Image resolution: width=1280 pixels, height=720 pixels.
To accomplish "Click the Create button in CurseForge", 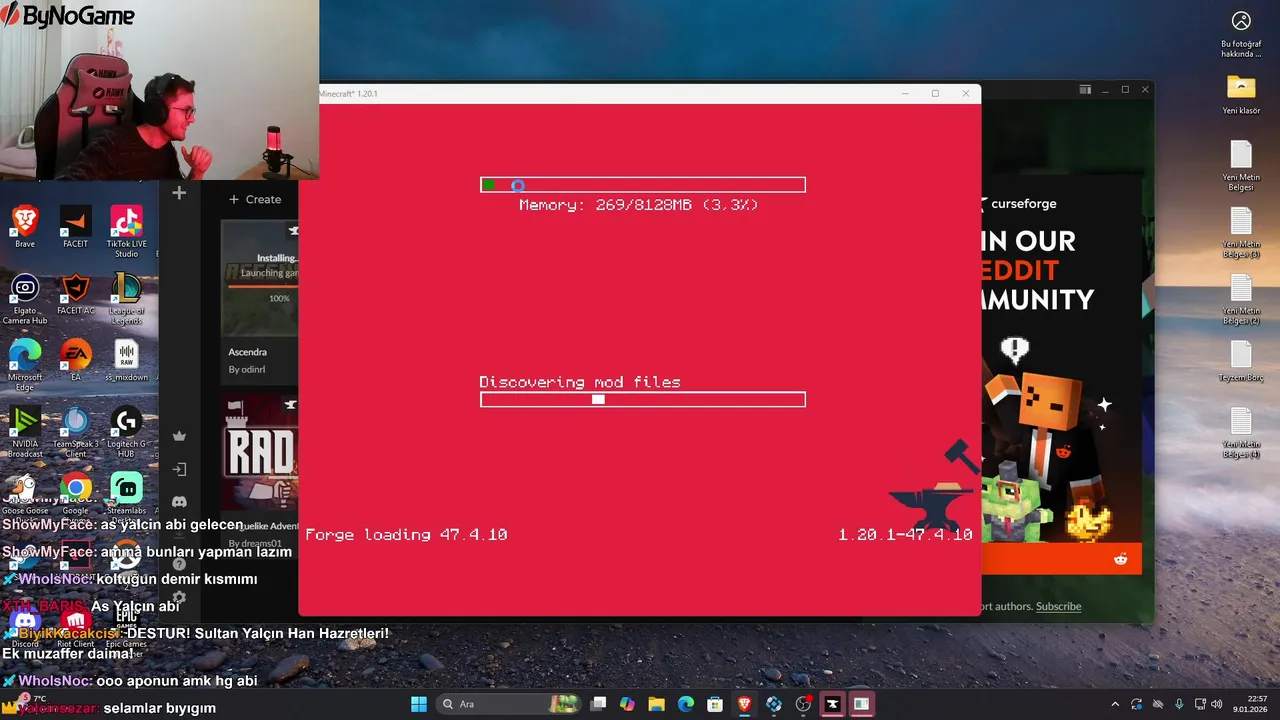I will tap(255, 199).
